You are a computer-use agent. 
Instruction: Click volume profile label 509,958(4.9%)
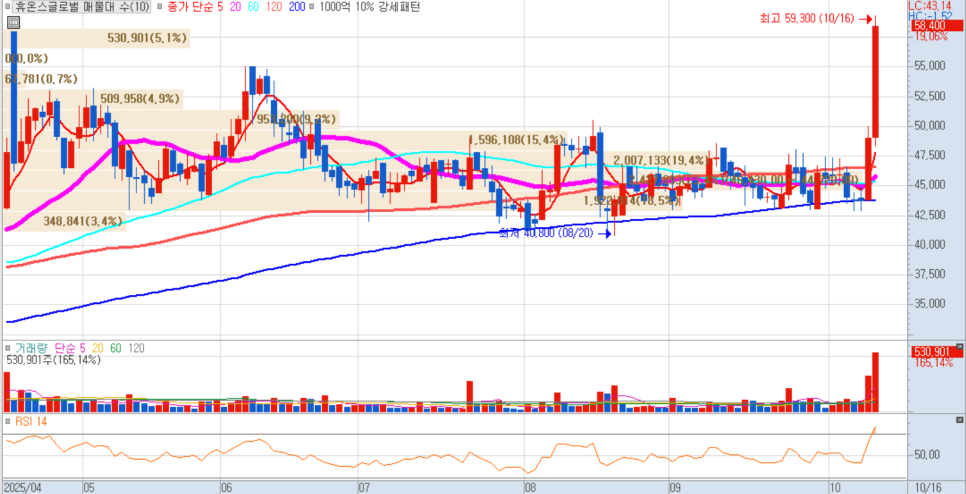(140, 98)
